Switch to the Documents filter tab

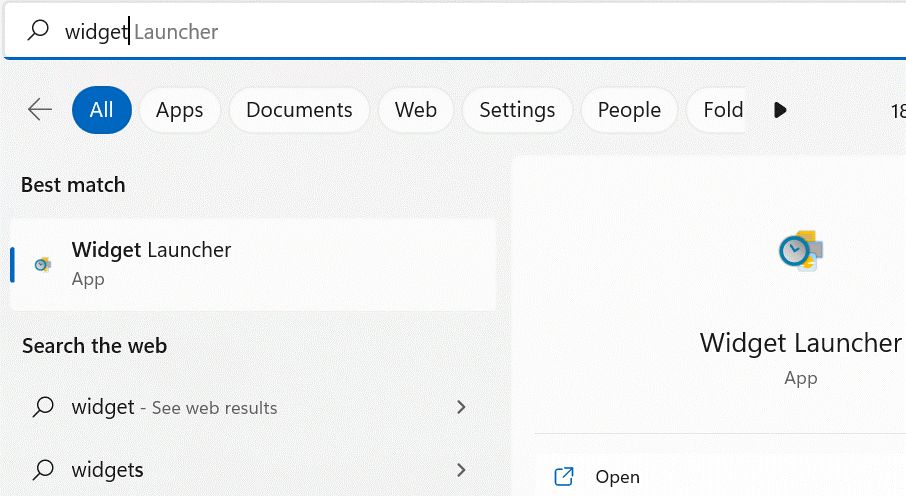299,110
